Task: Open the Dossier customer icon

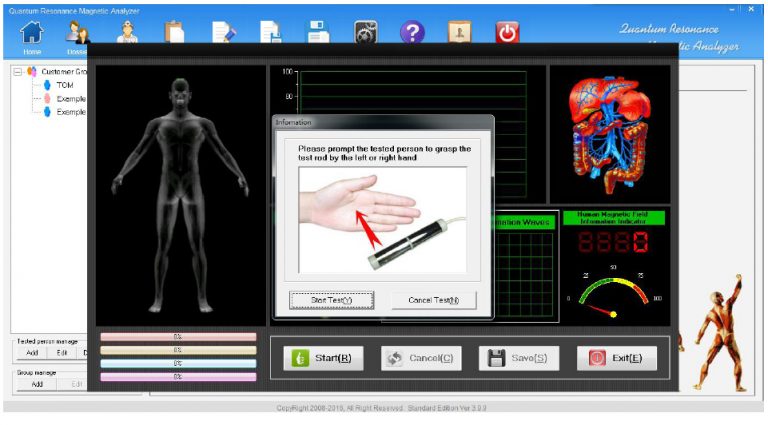Action: click(78, 34)
